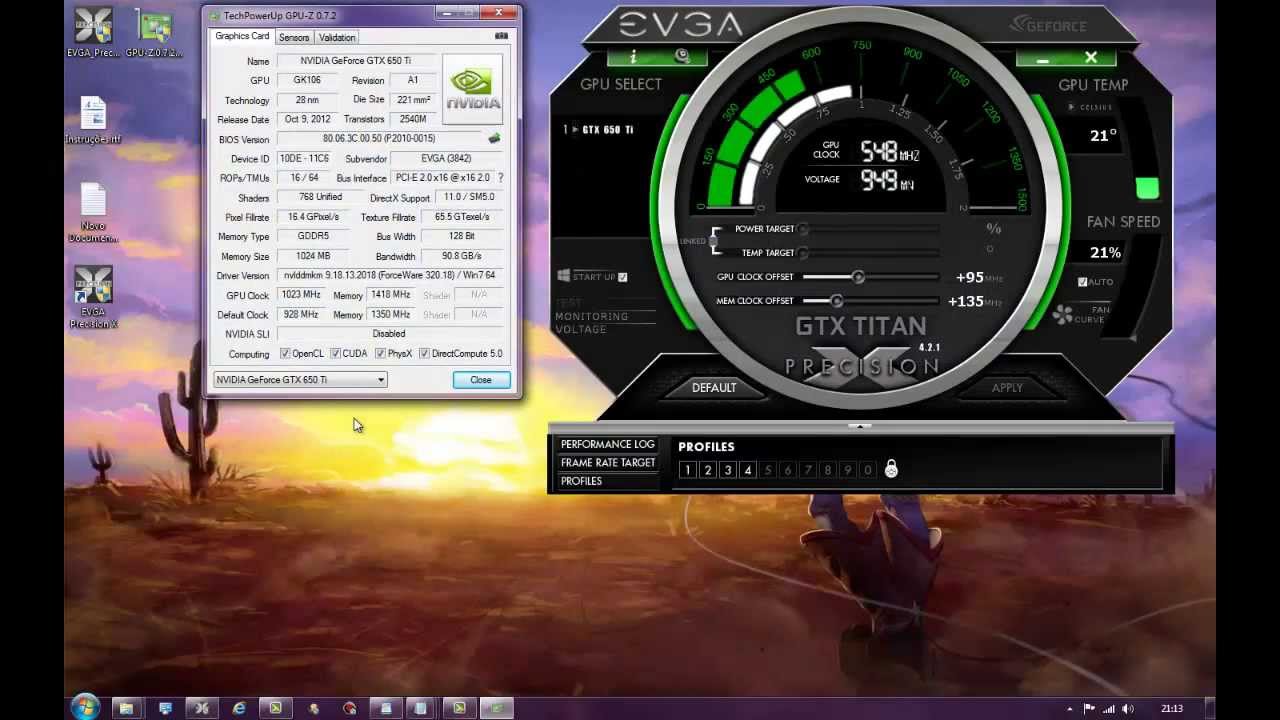Click the Mem Clock Offset slider
Image resolution: width=1280 pixels, height=720 pixels.
pyautogui.click(x=870, y=301)
